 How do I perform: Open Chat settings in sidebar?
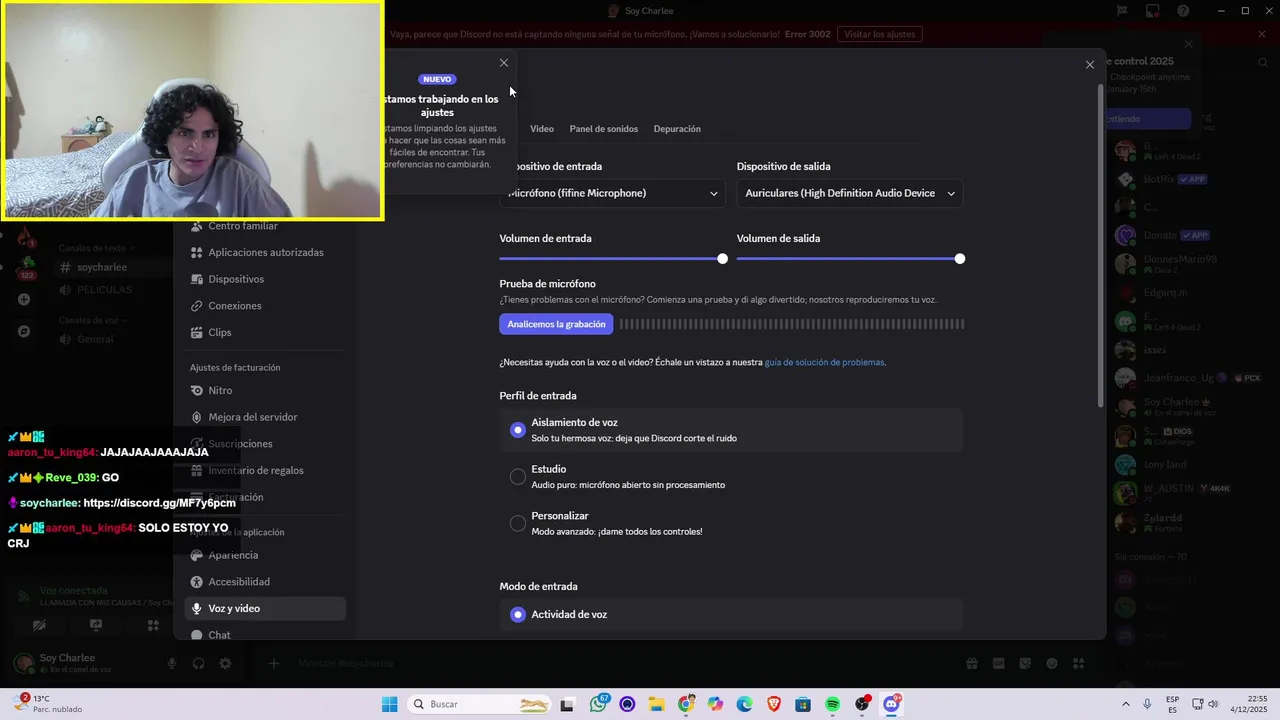point(265,635)
